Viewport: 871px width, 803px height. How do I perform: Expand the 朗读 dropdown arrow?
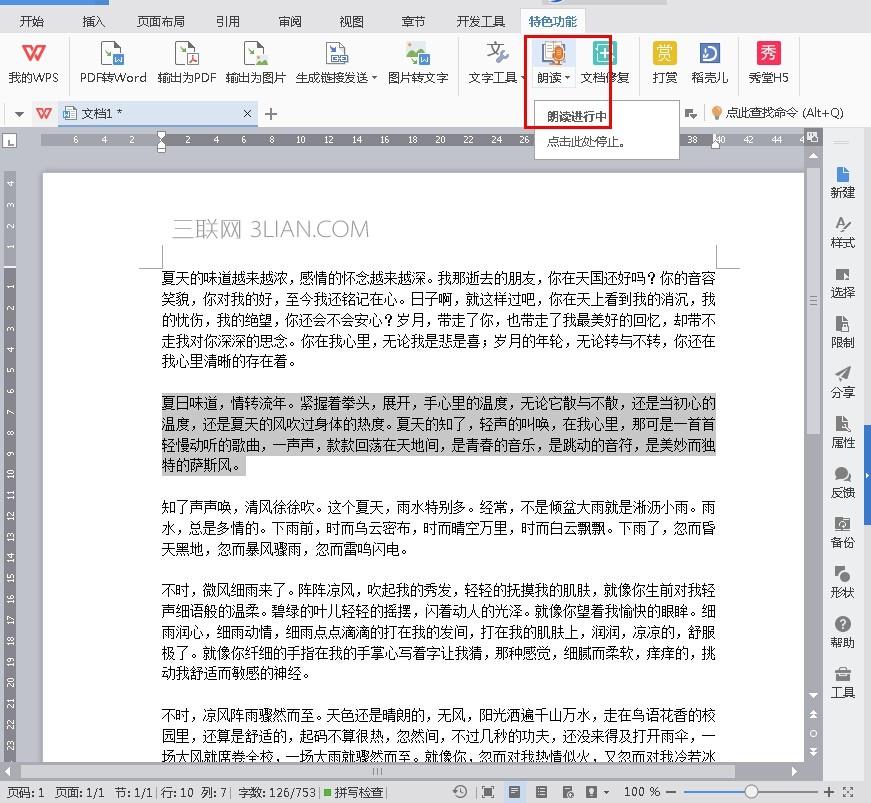point(567,78)
